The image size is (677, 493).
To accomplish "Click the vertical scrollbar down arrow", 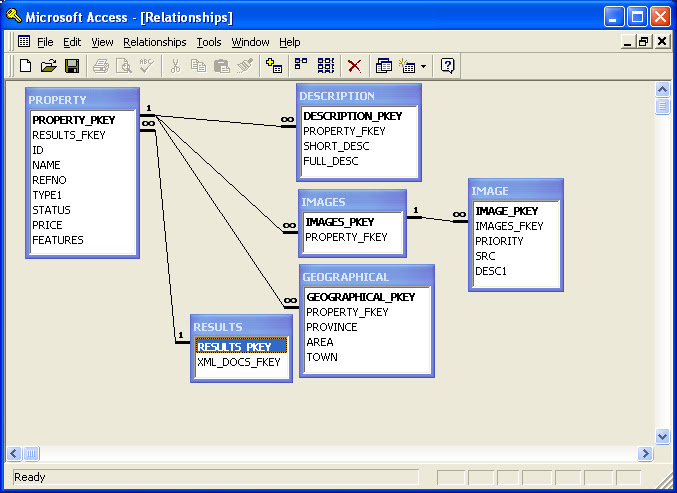I will (662, 436).
